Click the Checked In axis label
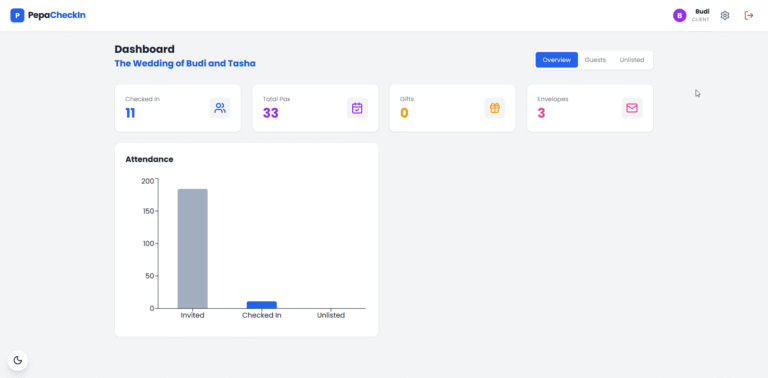The width and height of the screenshot is (768, 378). (x=262, y=315)
